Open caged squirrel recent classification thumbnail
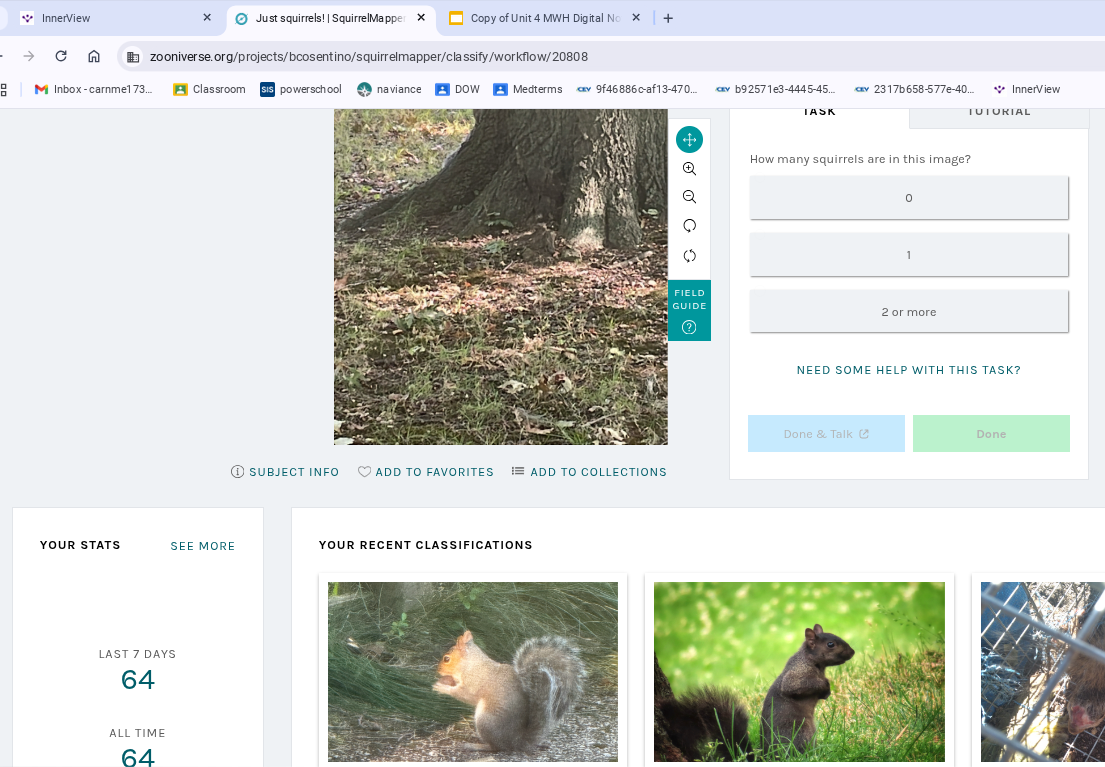Screen dimensions: 1105x767 pyautogui.click(x=1043, y=672)
